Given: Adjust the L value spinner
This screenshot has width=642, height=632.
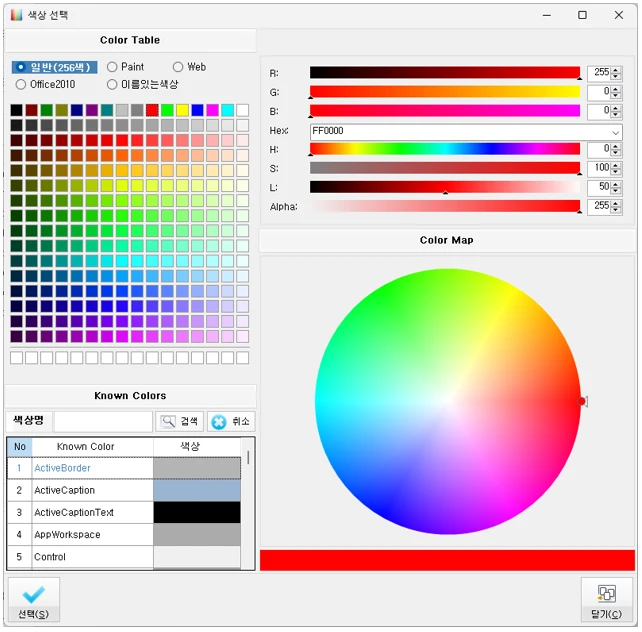Looking at the screenshot, I should tap(616, 187).
